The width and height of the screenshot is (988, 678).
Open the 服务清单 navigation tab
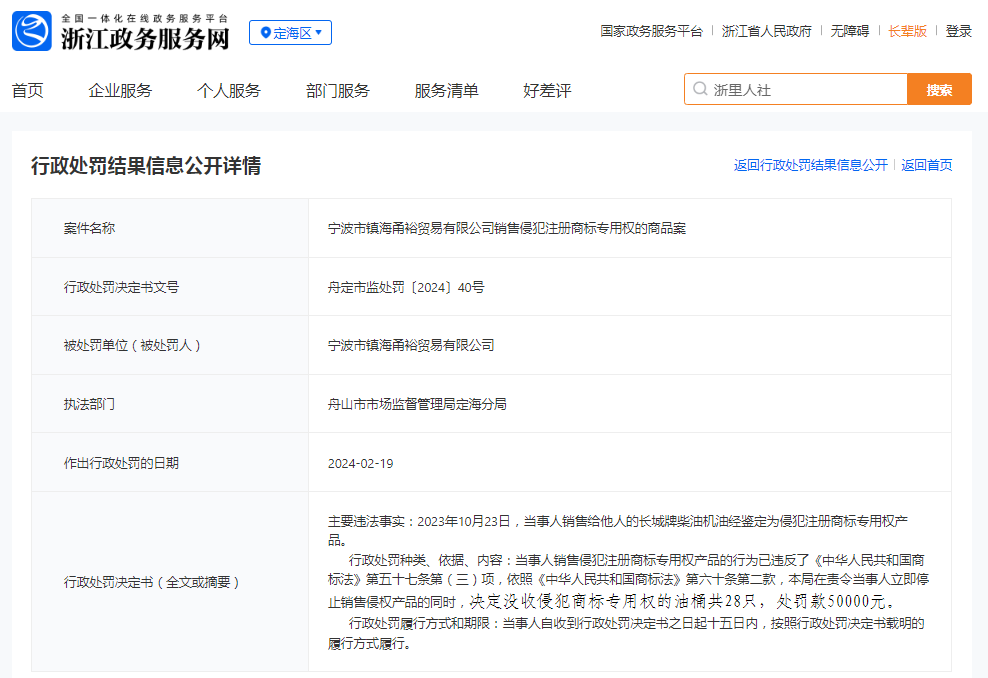pos(446,91)
